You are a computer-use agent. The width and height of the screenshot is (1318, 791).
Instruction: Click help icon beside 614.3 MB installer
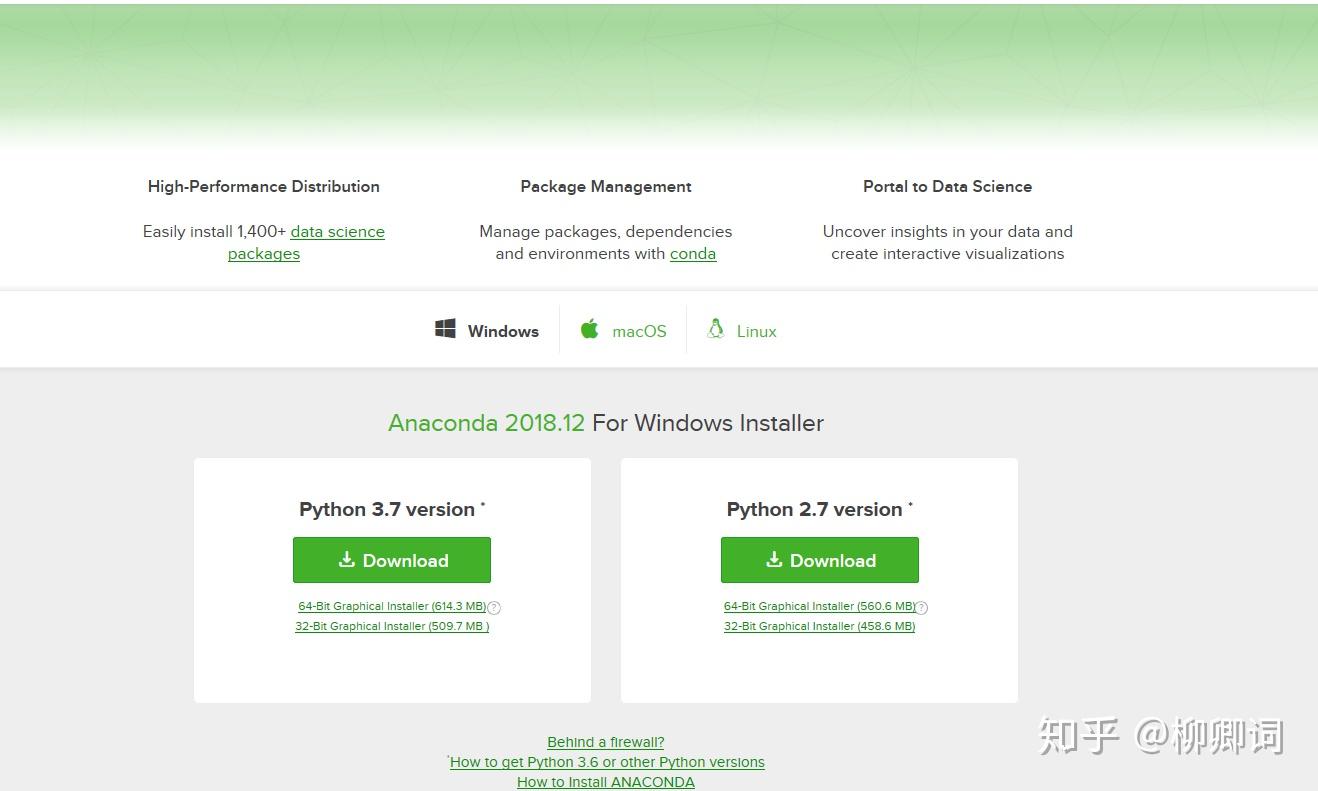point(494,607)
